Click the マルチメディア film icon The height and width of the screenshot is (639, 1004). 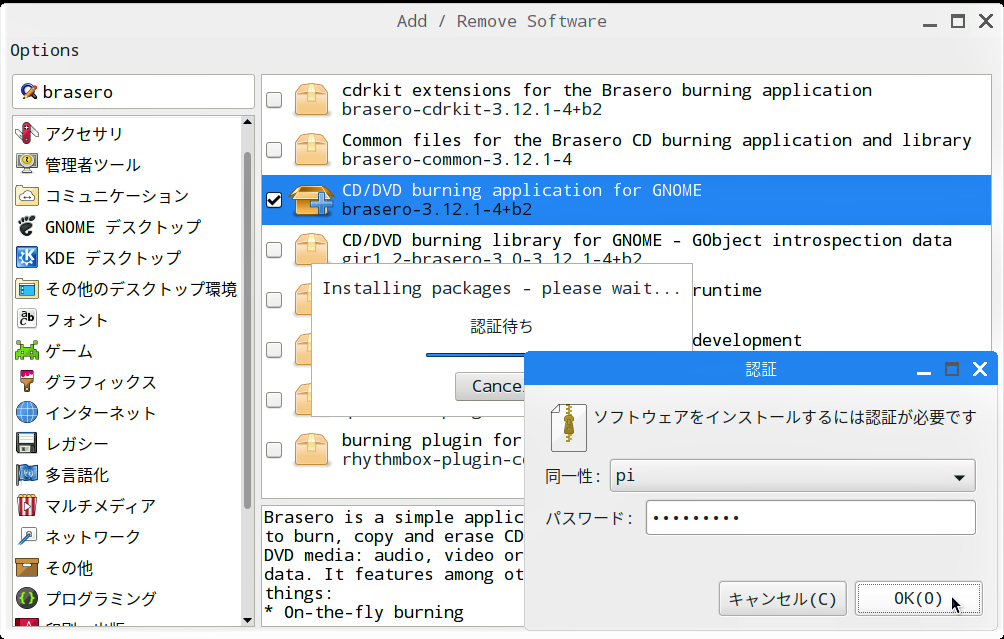27,506
